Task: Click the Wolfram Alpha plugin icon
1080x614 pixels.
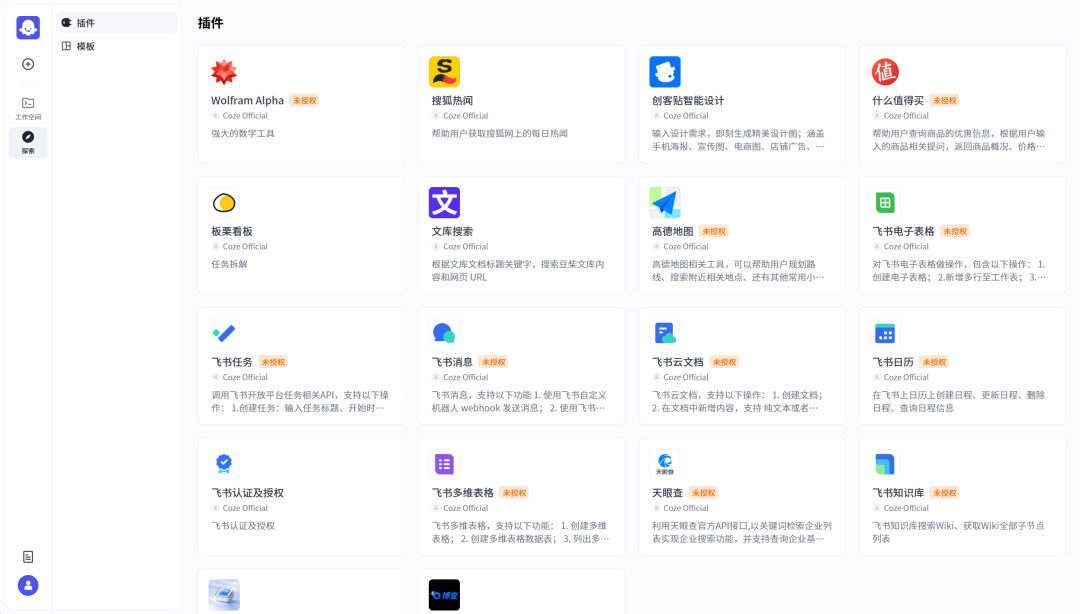Action: coord(224,72)
